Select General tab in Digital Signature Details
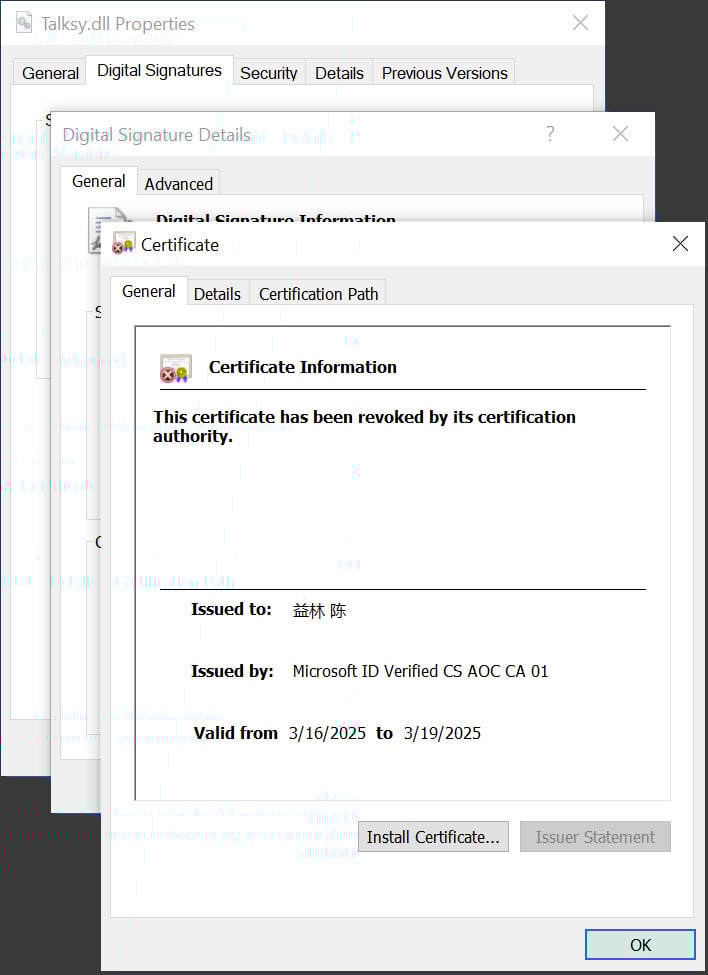708x975 pixels. pyautogui.click(x=99, y=181)
